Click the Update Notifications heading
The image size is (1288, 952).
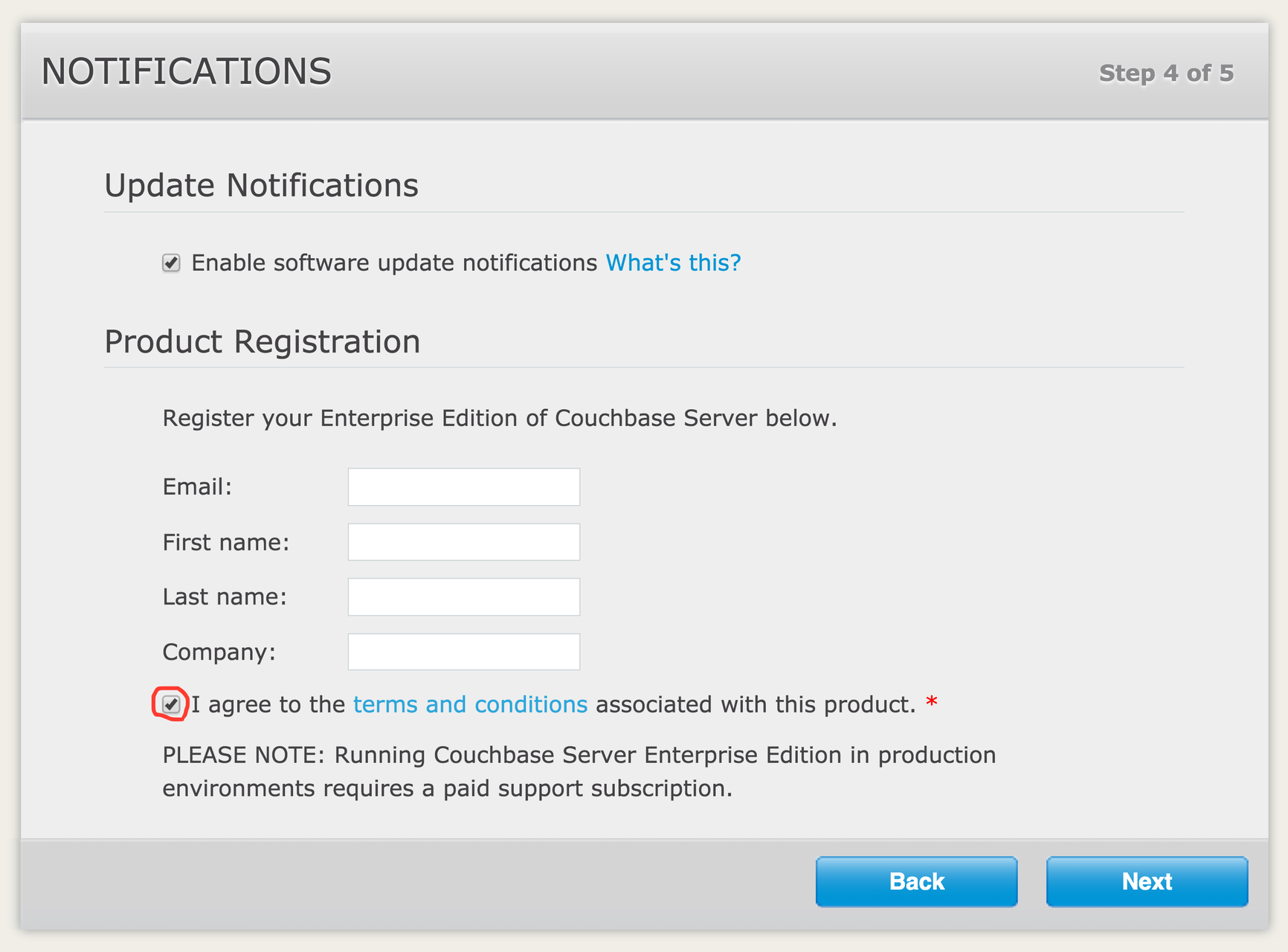(262, 185)
